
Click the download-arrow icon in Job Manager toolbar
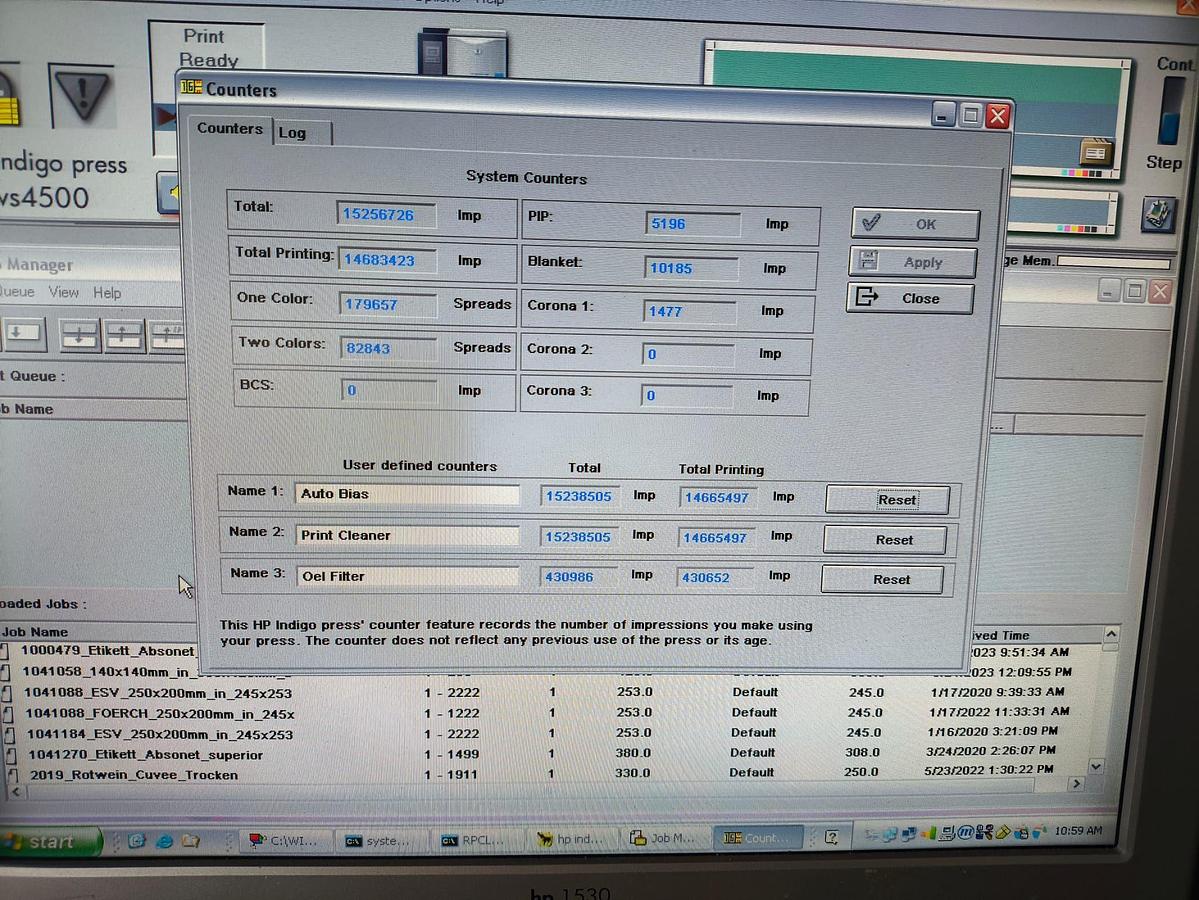pos(24,333)
